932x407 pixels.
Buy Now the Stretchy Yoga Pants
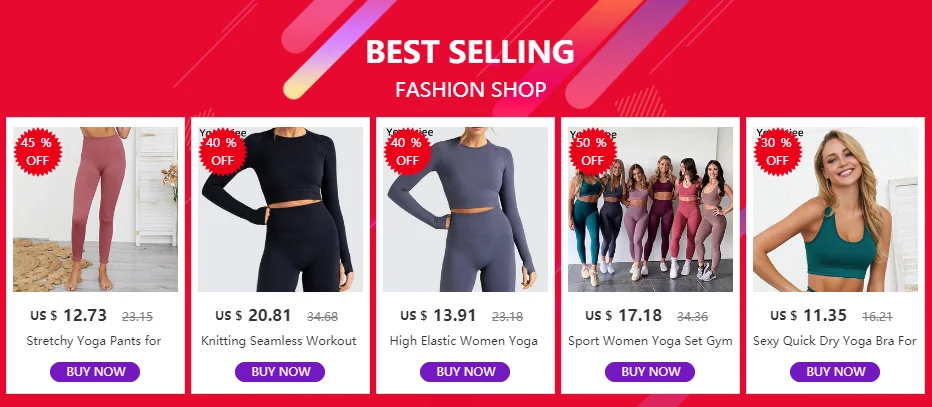(x=95, y=372)
